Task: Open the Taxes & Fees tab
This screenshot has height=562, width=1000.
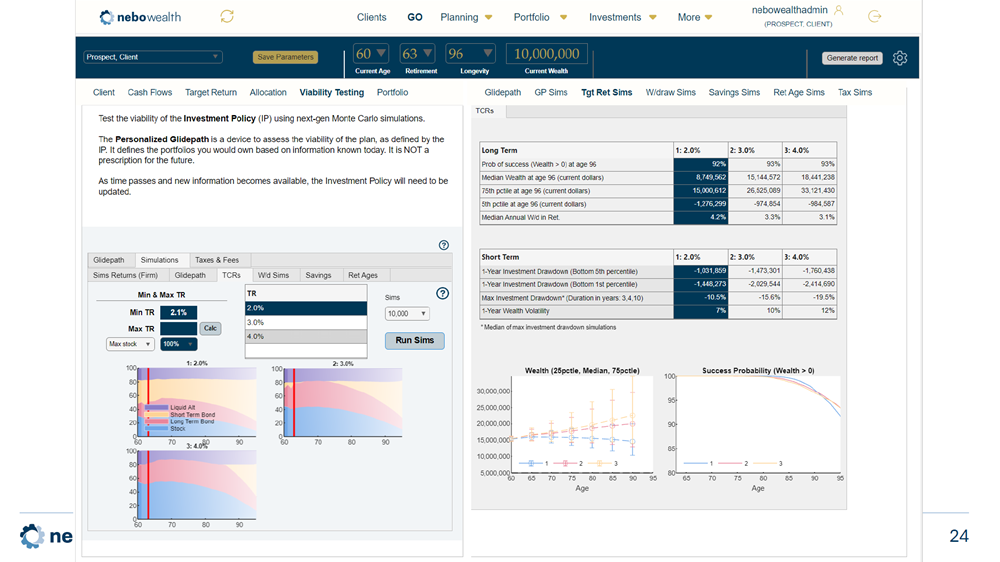Action: [x=218, y=260]
